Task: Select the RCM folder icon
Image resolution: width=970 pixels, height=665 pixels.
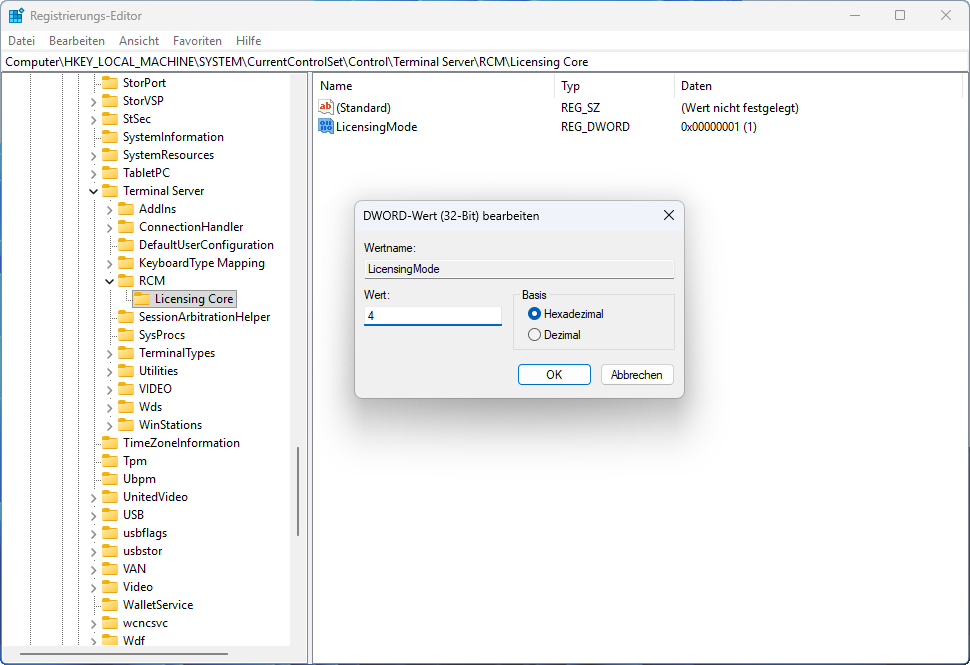Action: tap(126, 281)
